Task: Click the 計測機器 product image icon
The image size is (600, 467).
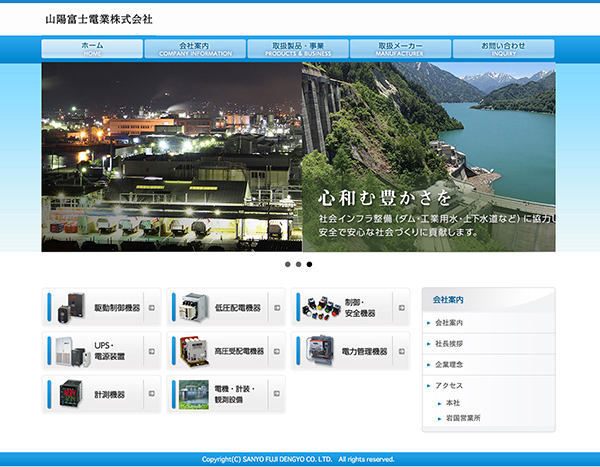Action: click(x=70, y=394)
